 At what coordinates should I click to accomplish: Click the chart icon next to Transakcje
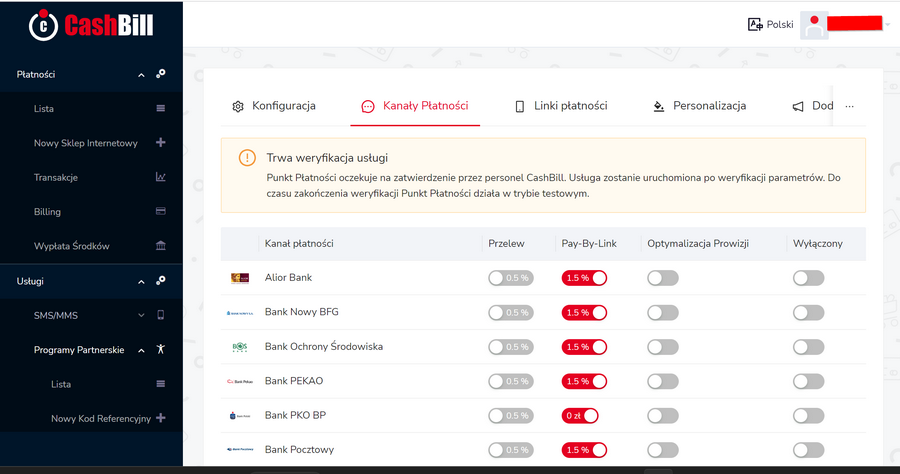click(x=161, y=177)
